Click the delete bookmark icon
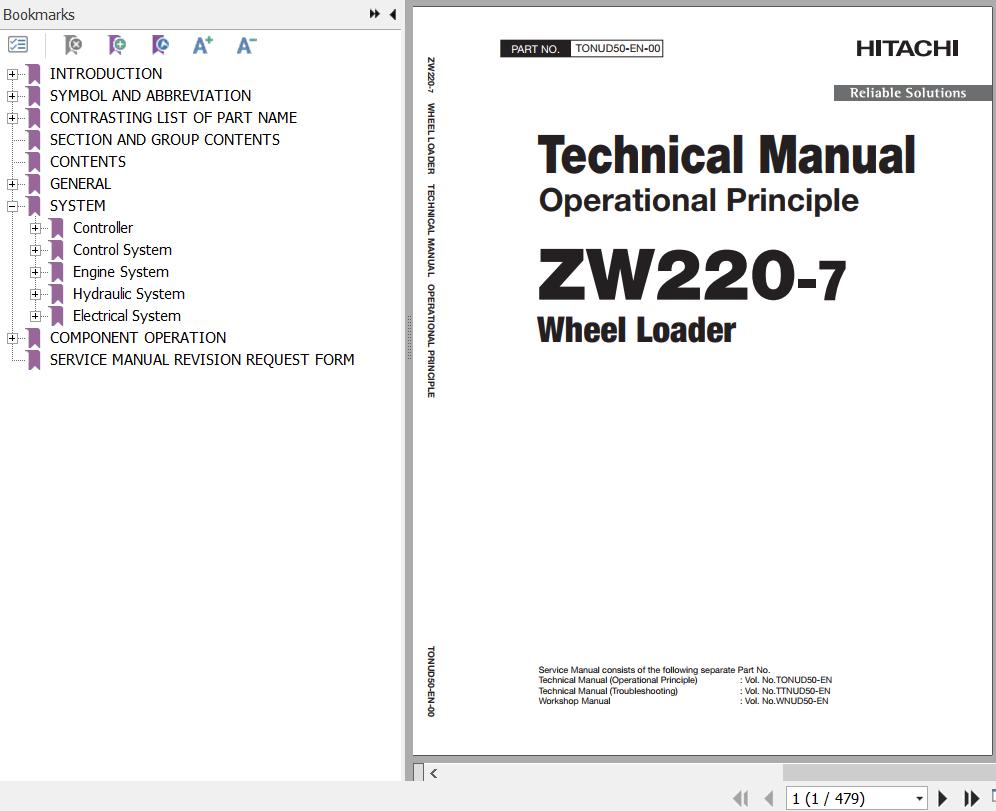The height and width of the screenshot is (811, 996). click(x=73, y=44)
